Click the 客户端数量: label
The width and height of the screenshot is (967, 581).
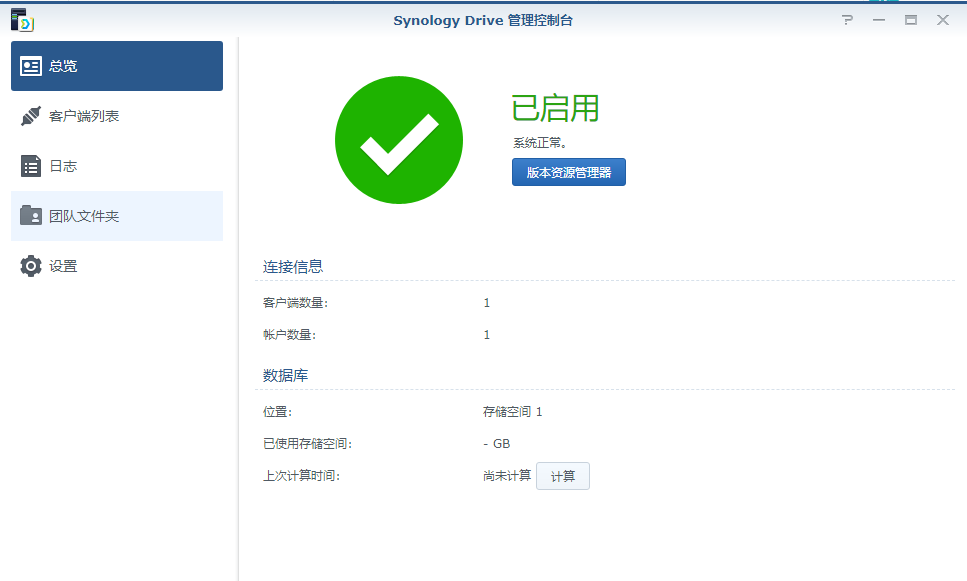295,303
